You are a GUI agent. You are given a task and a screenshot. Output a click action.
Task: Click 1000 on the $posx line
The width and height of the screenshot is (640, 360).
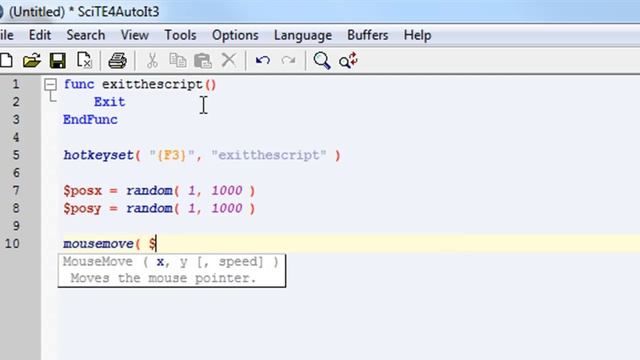pos(227,191)
